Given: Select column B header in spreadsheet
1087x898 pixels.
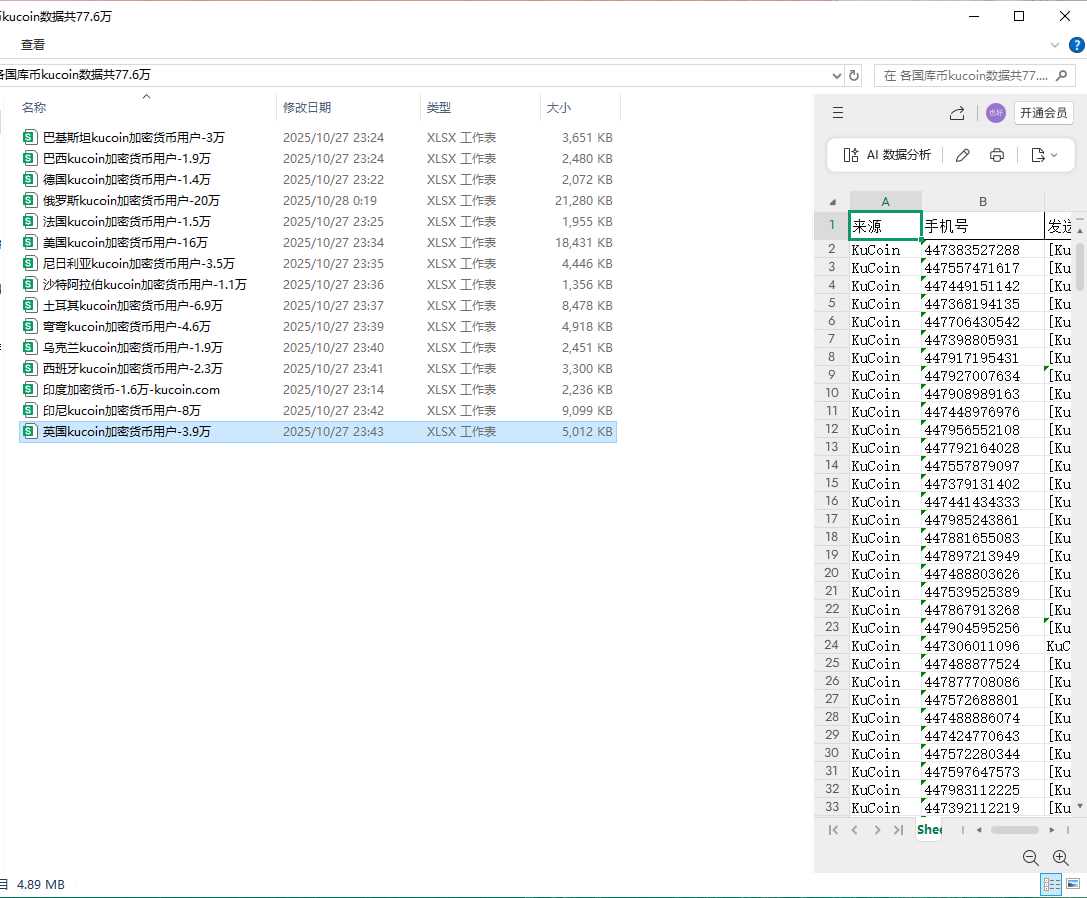Looking at the screenshot, I should coord(982,202).
